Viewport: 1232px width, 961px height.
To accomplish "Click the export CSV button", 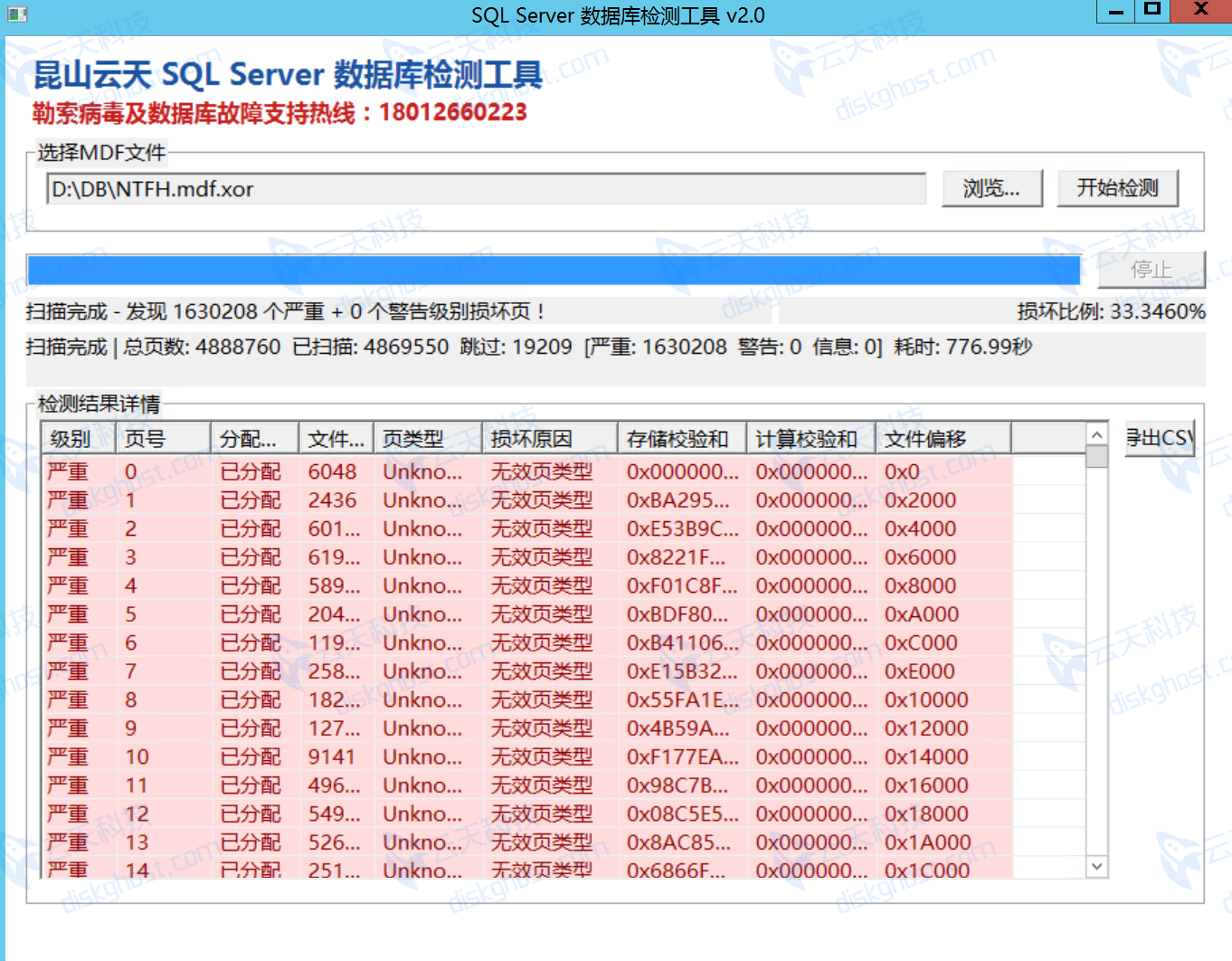I will (1160, 438).
